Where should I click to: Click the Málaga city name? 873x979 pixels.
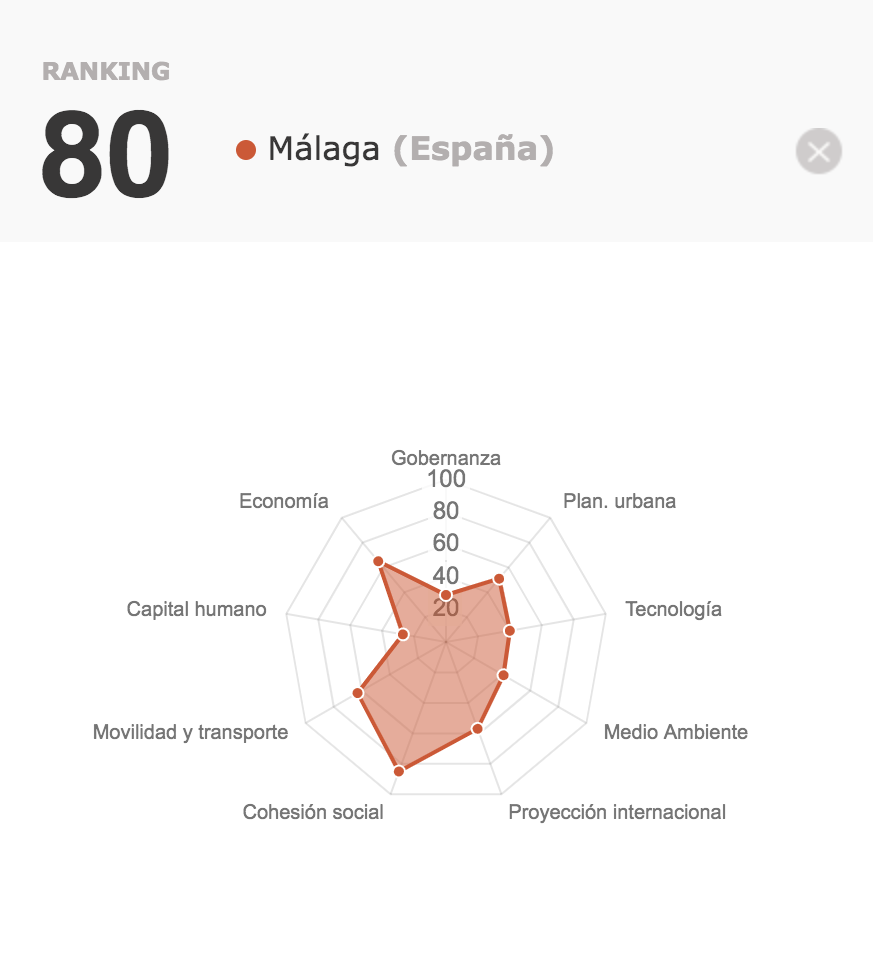(323, 150)
